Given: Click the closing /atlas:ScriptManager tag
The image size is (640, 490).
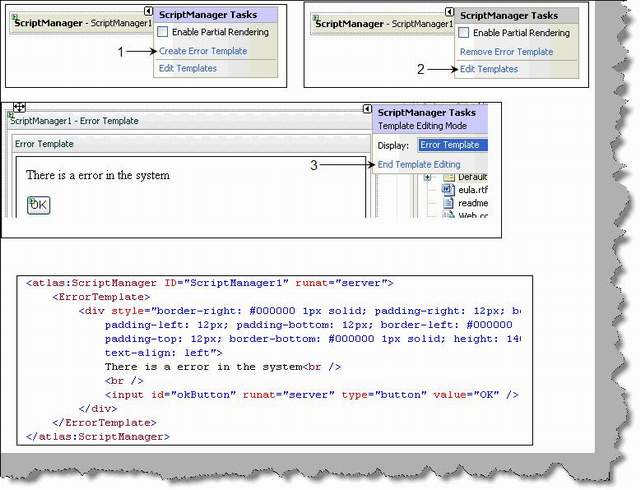Looking at the screenshot, I should click(98, 437).
